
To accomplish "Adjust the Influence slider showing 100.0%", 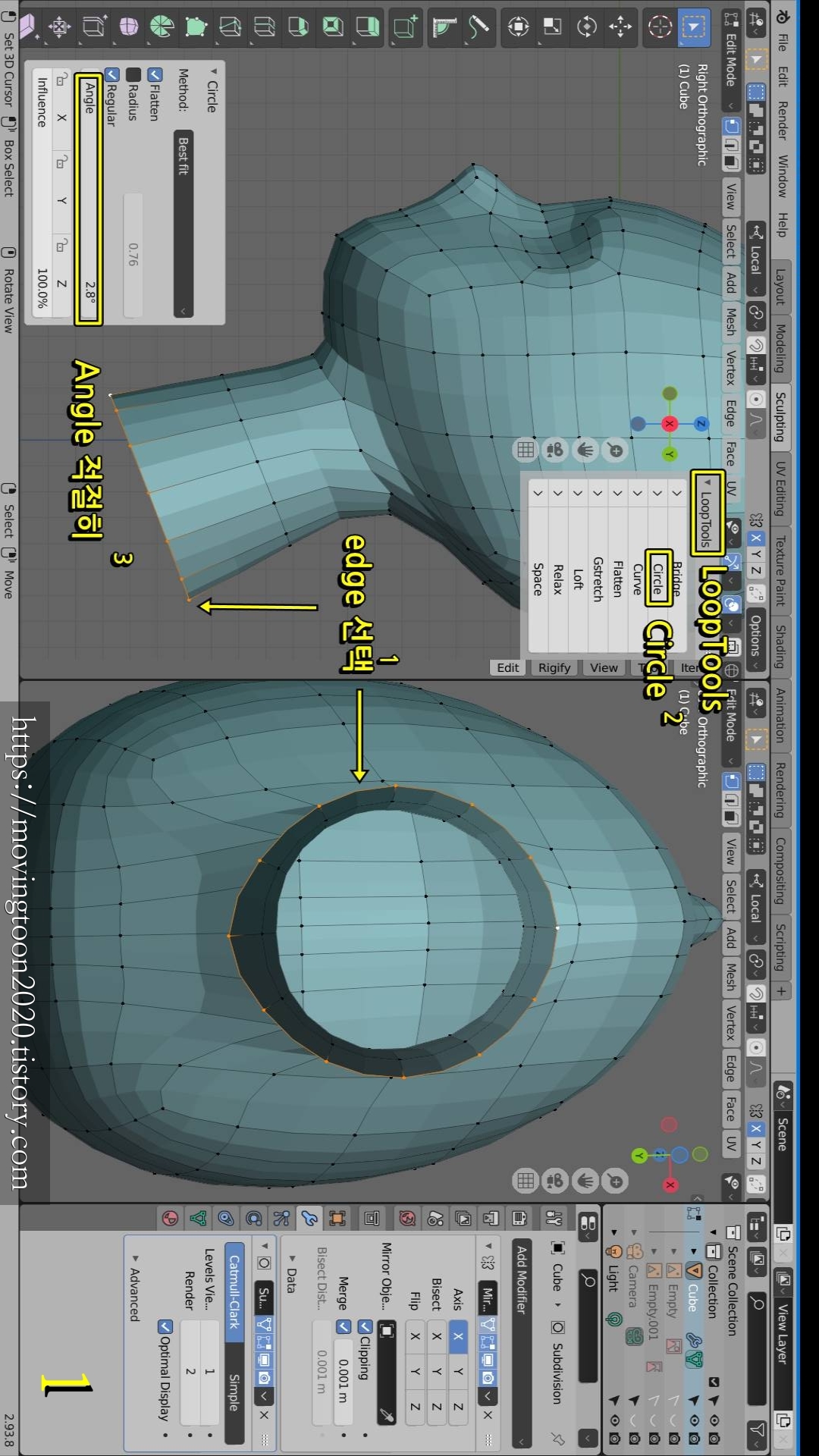I will coord(42,193).
